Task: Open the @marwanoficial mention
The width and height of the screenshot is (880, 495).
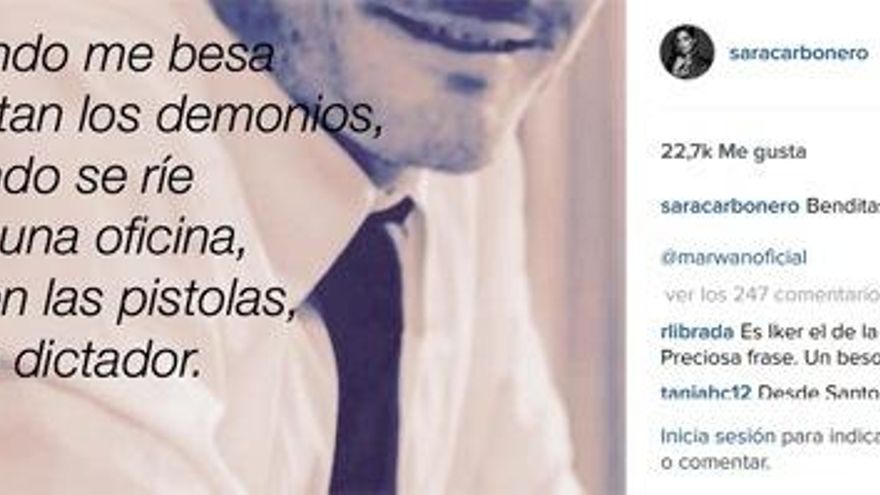Action: tap(734, 257)
